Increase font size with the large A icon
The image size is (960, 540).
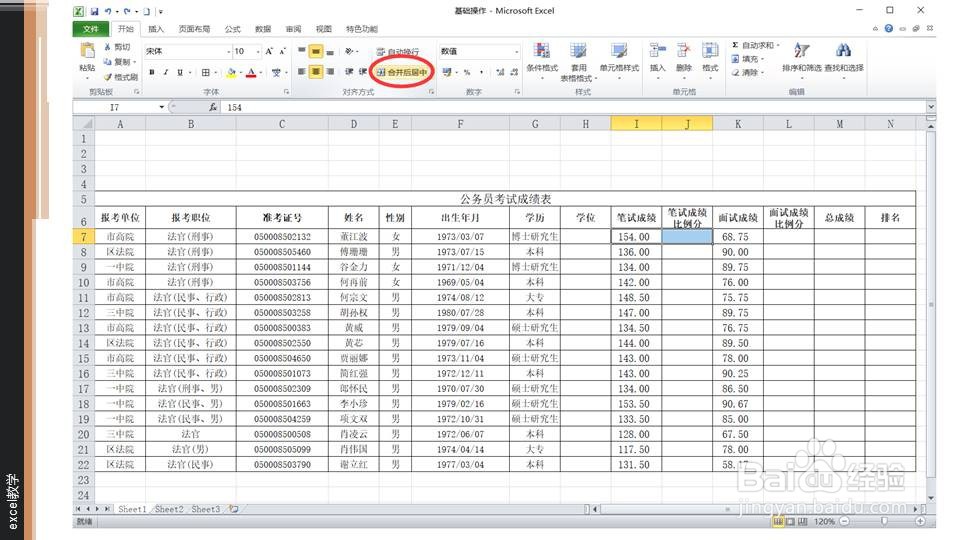pos(269,51)
